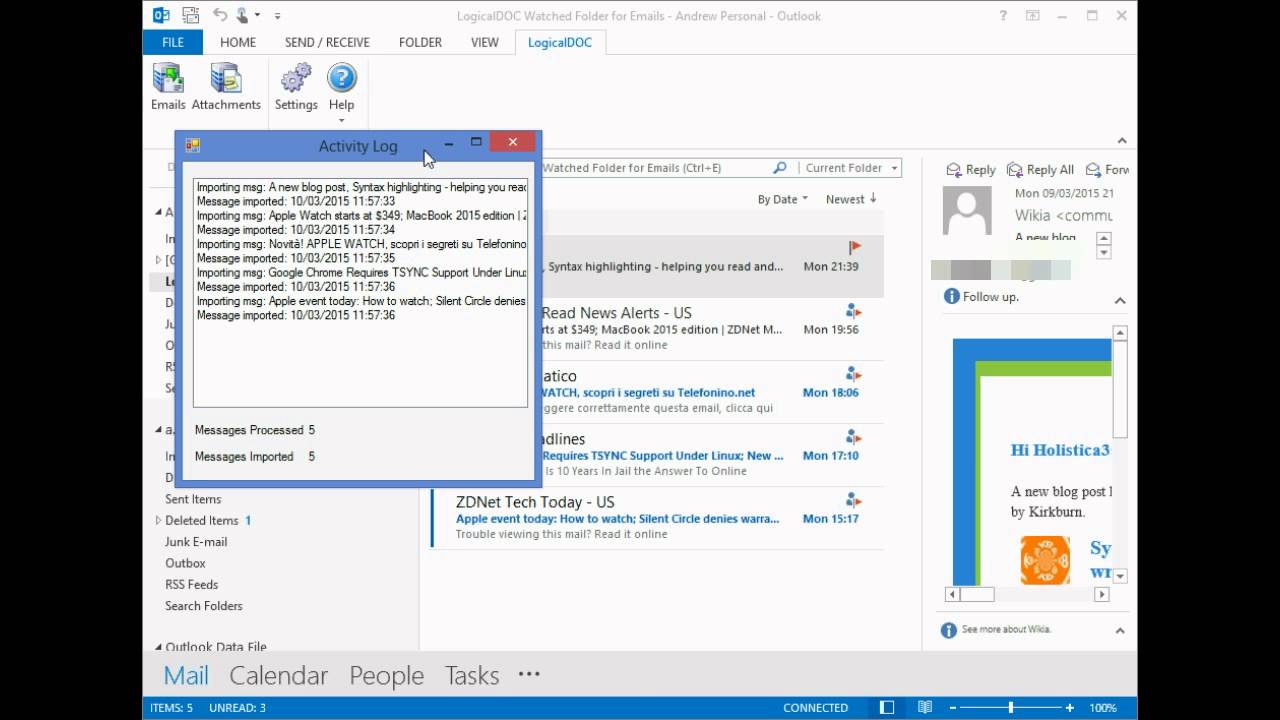
Task: Switch to the HOME ribbon tab
Action: [x=238, y=42]
